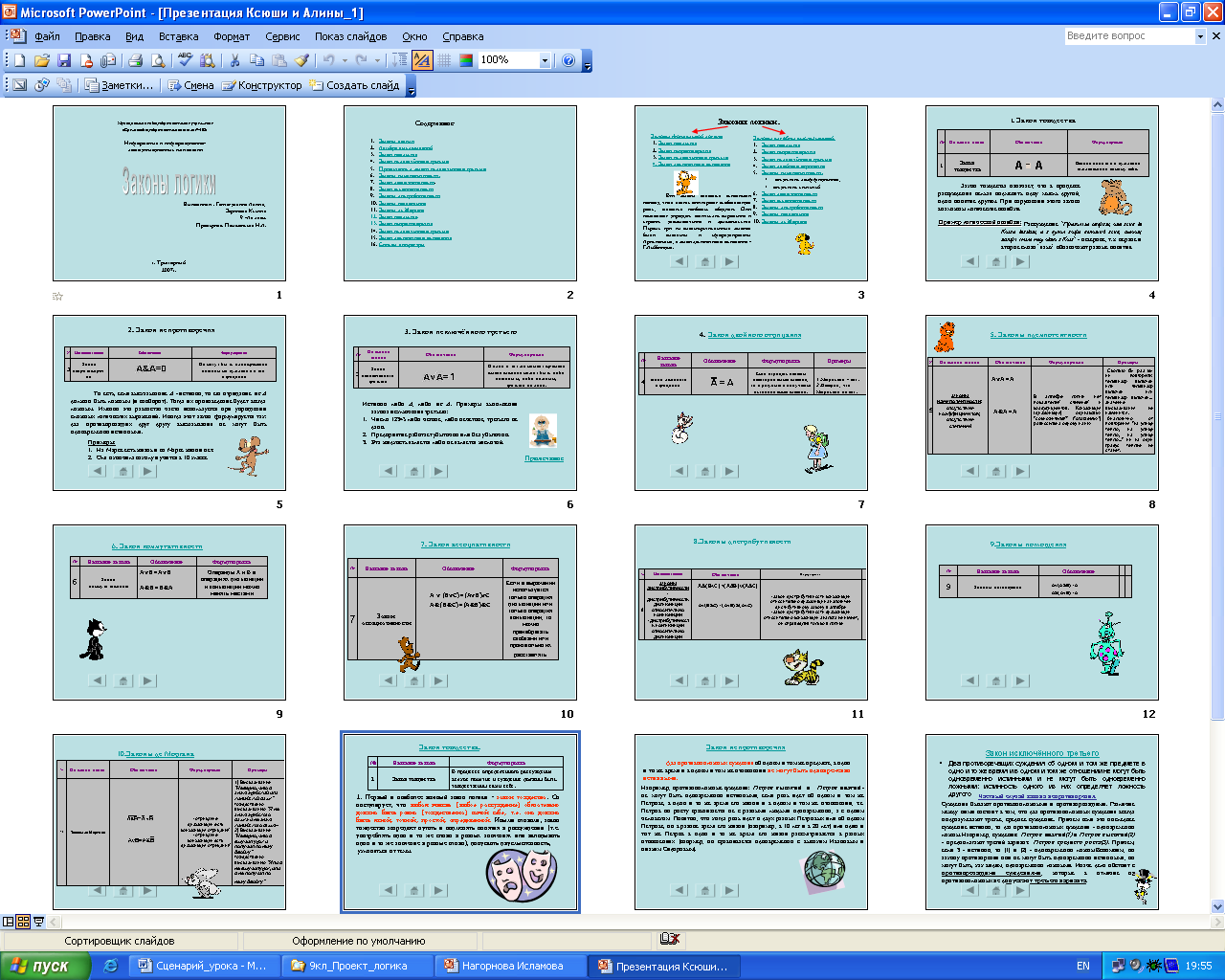Click the Создать слайд button
The width and height of the screenshot is (1225, 980).
pyautogui.click(x=354, y=85)
